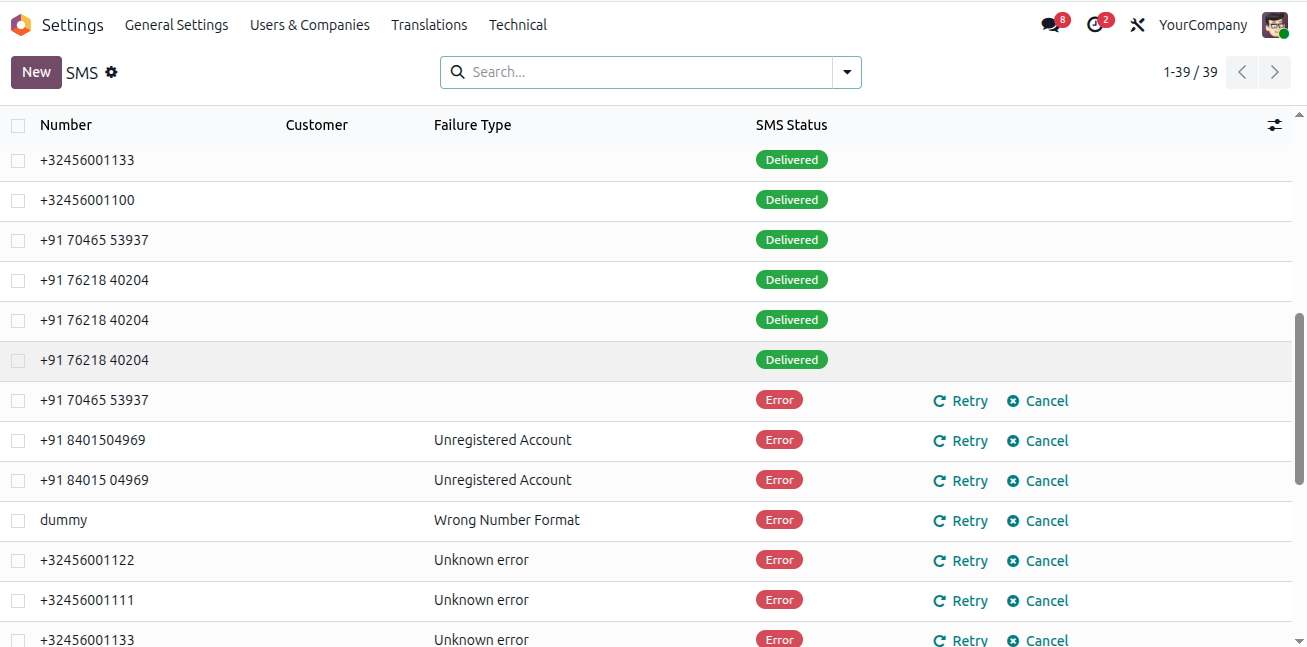Screen dimensions: 1307x647
Task: Tick checkbox for +32456001111 row
Action: 18,601
